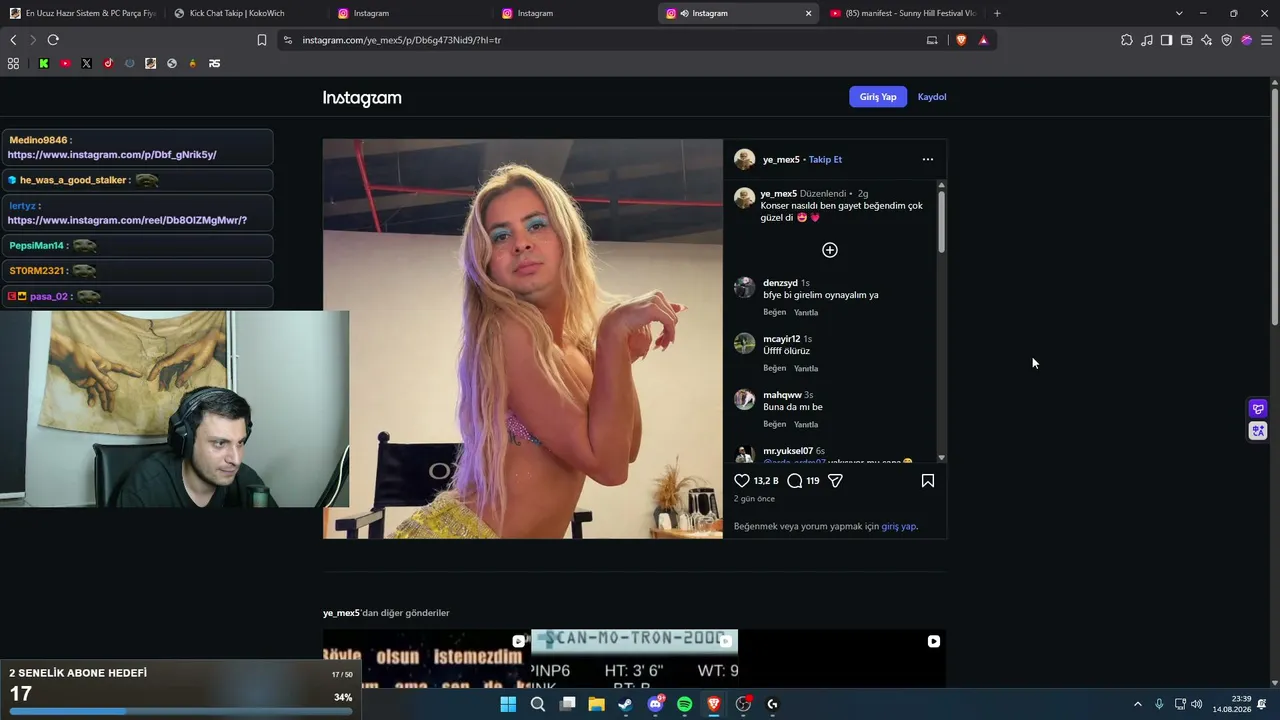Open Discord from the taskbar

655,704
